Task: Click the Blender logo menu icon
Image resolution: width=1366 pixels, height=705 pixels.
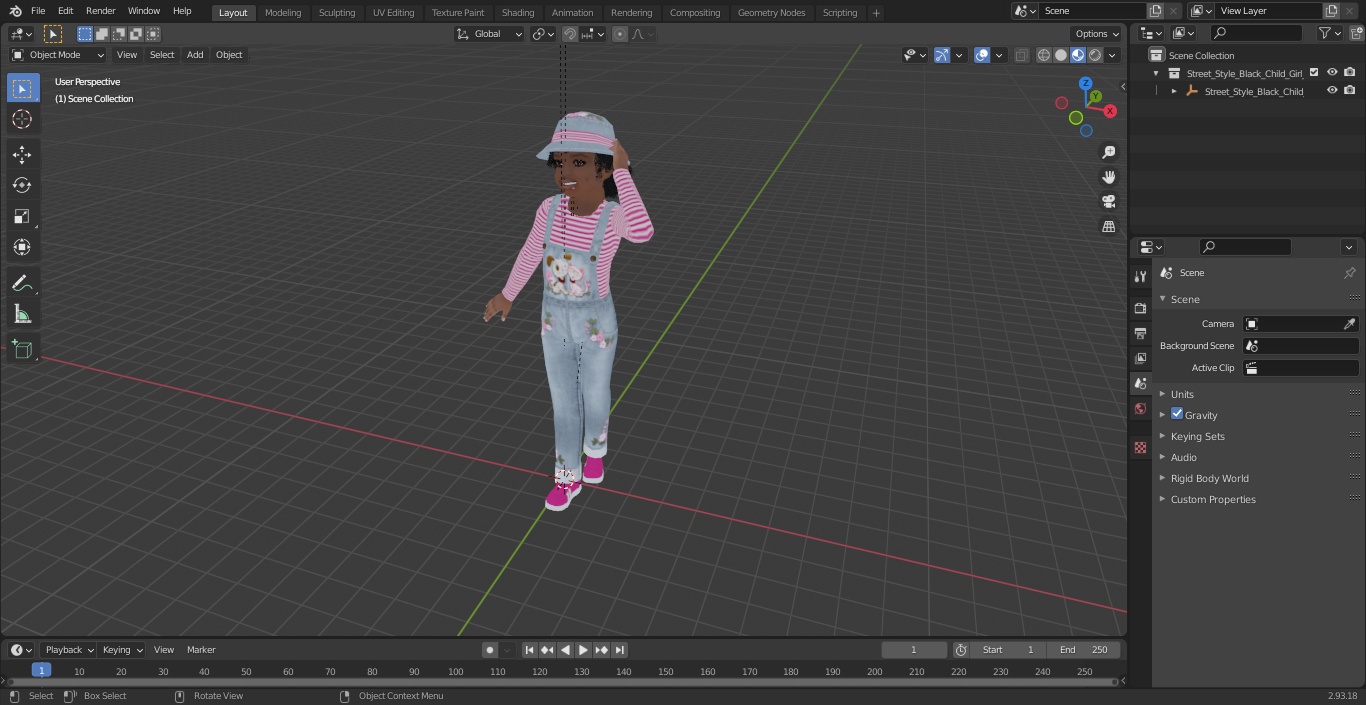Action: [x=15, y=11]
